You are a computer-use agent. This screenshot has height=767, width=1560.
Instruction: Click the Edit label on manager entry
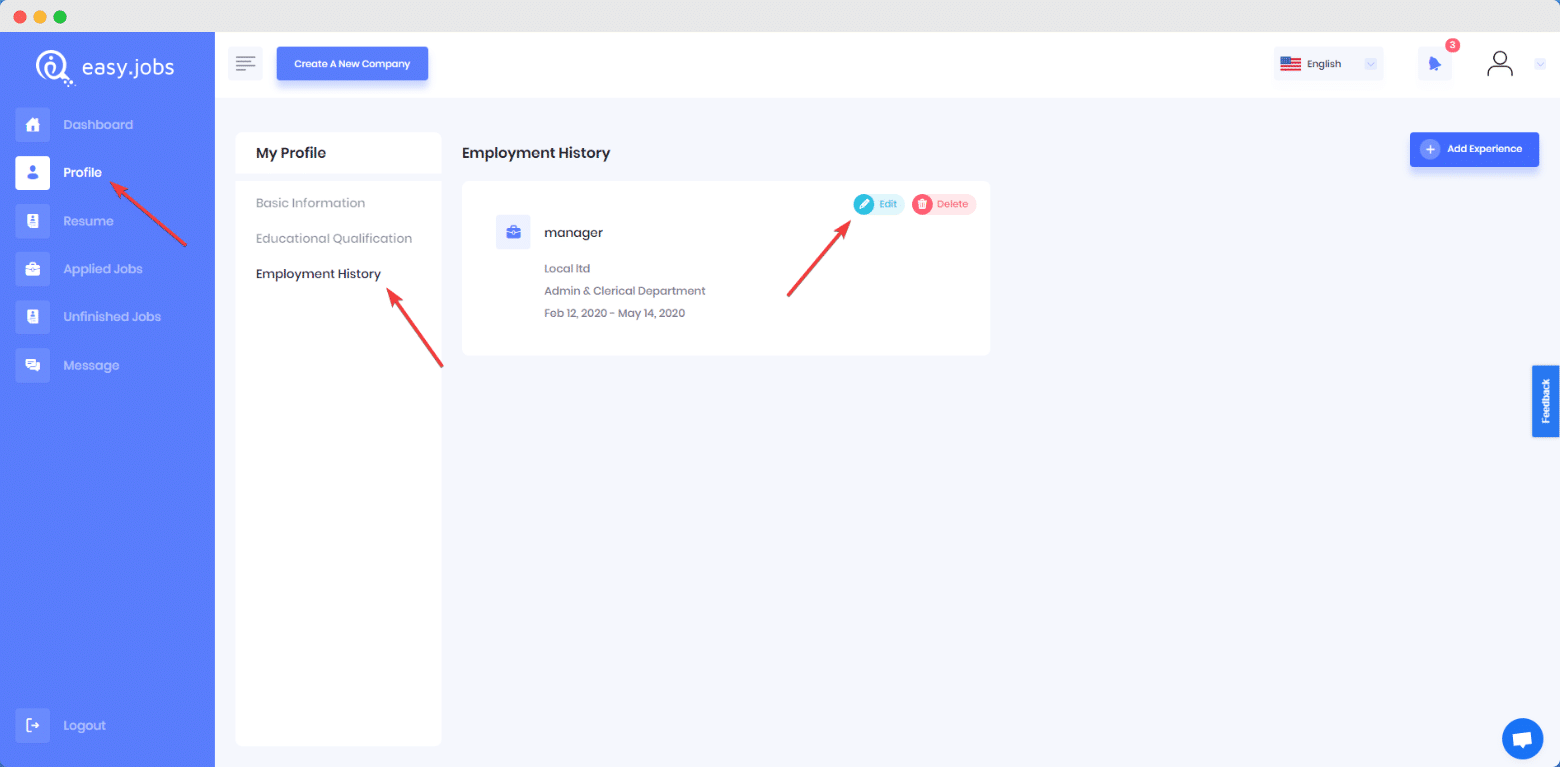pyautogui.click(x=888, y=204)
